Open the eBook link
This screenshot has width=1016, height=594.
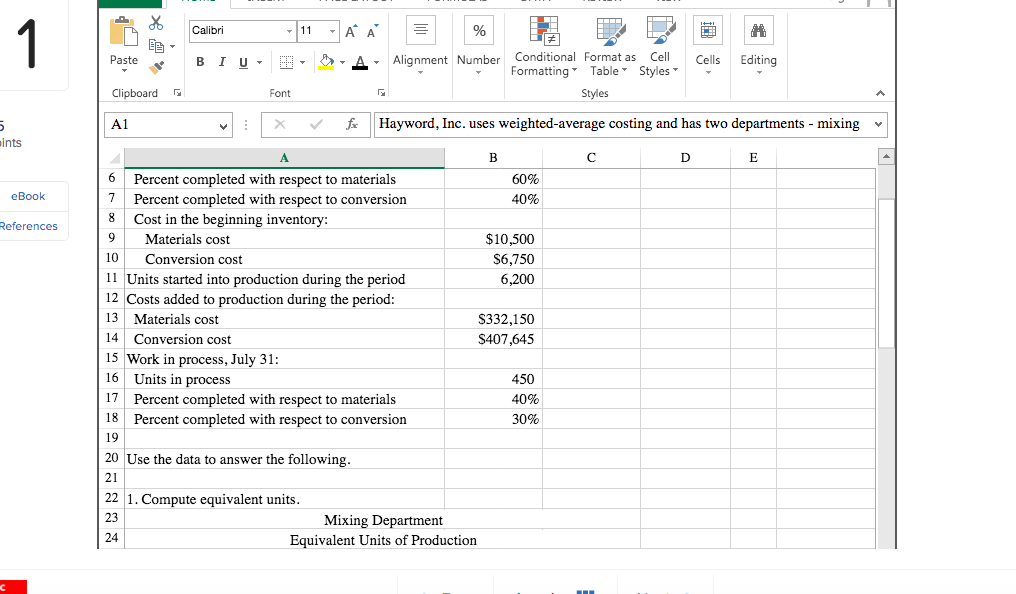(28, 196)
